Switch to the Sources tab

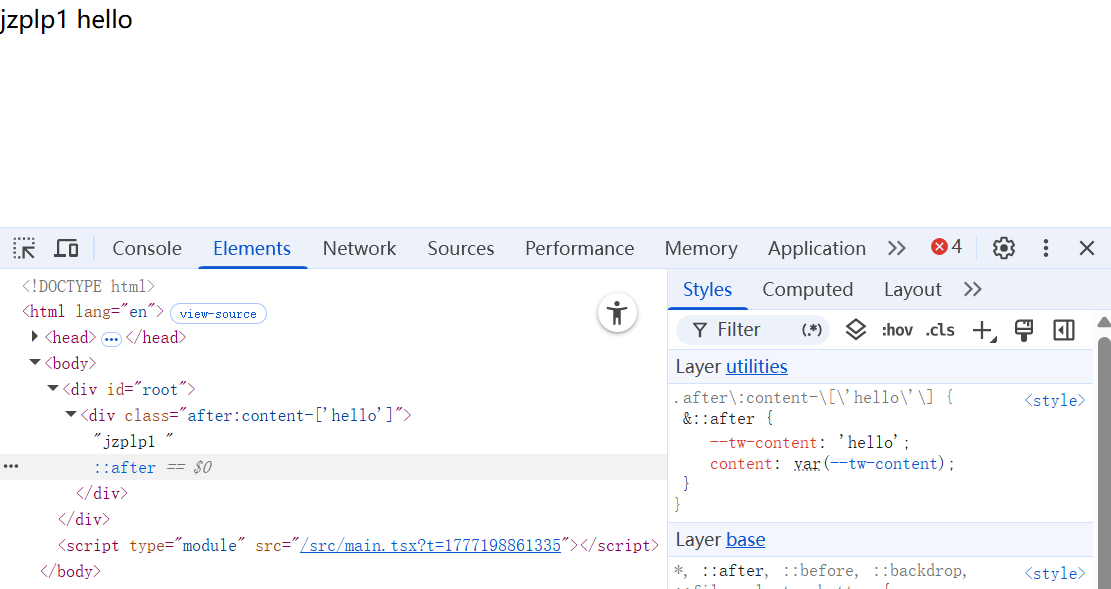coord(461,248)
